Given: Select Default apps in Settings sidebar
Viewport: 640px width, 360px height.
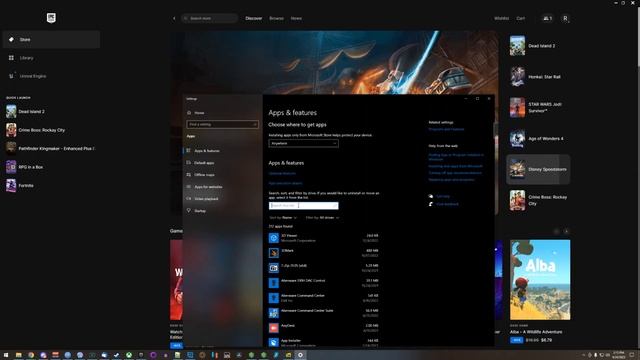Looking at the screenshot, I should click(222, 163).
